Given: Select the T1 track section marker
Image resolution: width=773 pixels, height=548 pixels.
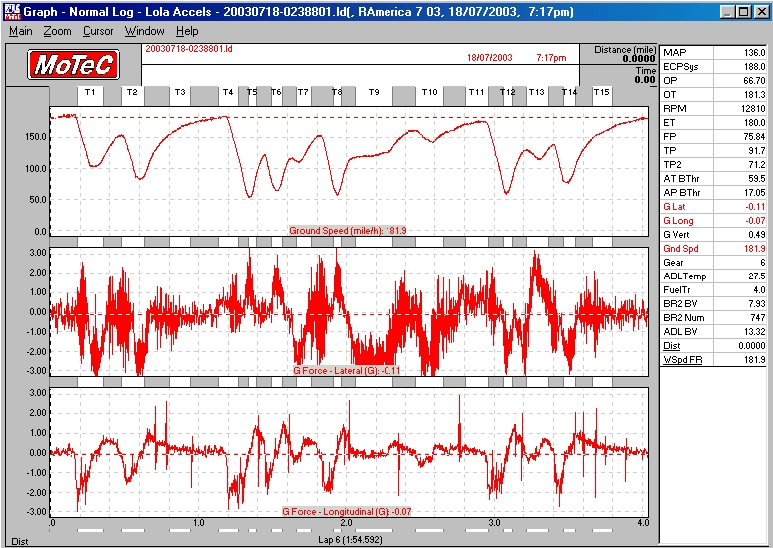Looking at the screenshot, I should tap(90, 92).
